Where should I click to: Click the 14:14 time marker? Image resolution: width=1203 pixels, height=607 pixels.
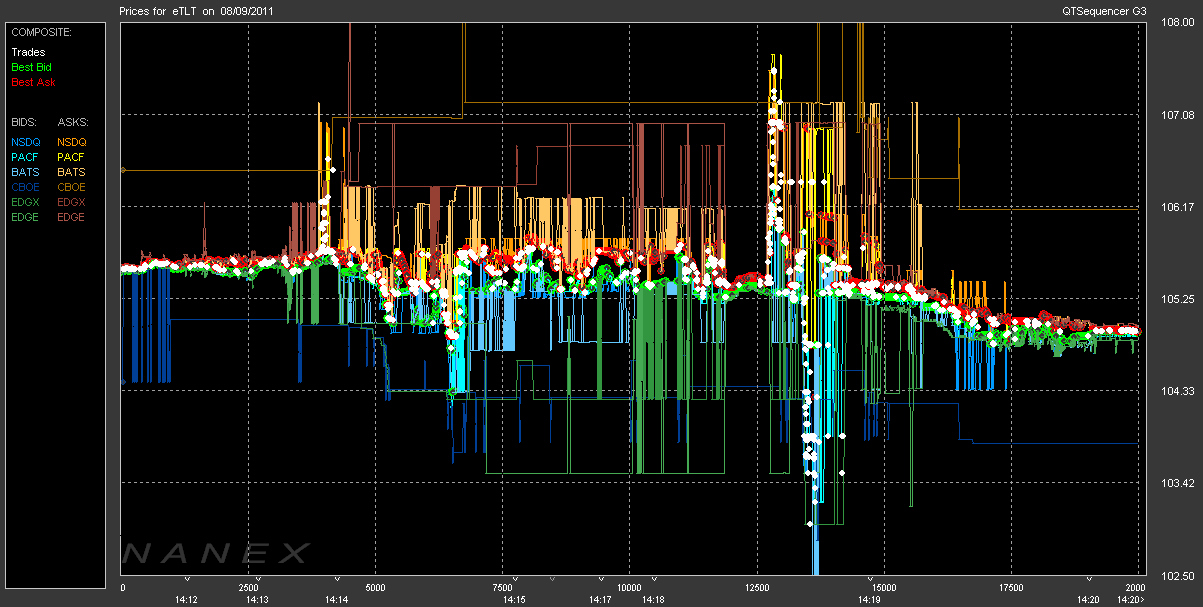coord(336,599)
